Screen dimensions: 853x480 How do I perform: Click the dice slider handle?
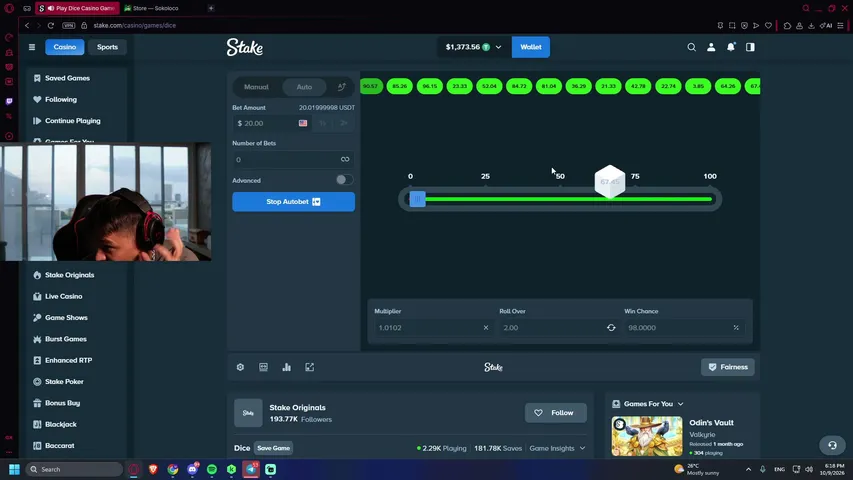pos(417,199)
